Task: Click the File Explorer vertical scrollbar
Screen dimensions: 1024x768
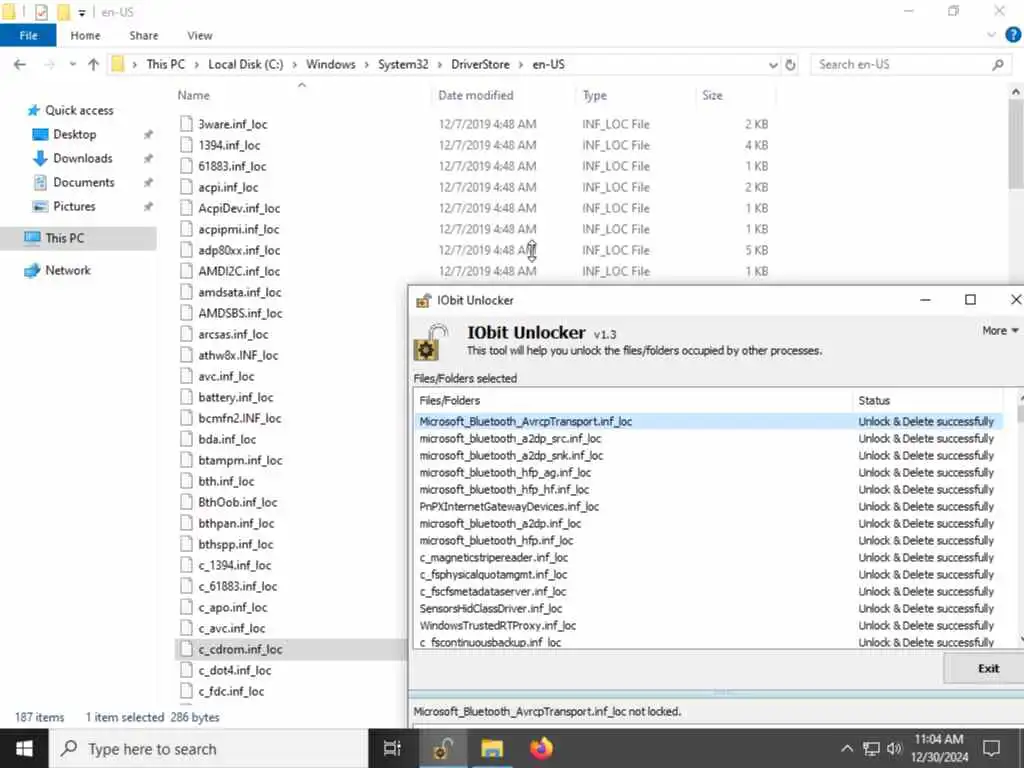Action: [x=1016, y=144]
